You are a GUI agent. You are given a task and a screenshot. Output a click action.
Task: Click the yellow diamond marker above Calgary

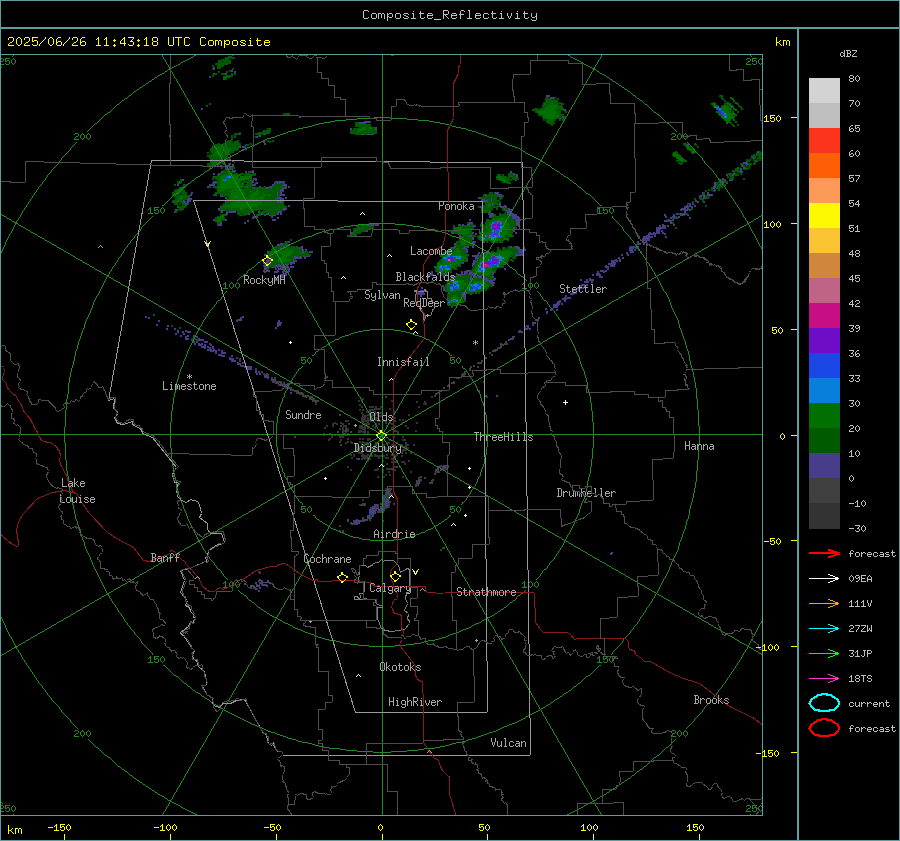point(395,576)
